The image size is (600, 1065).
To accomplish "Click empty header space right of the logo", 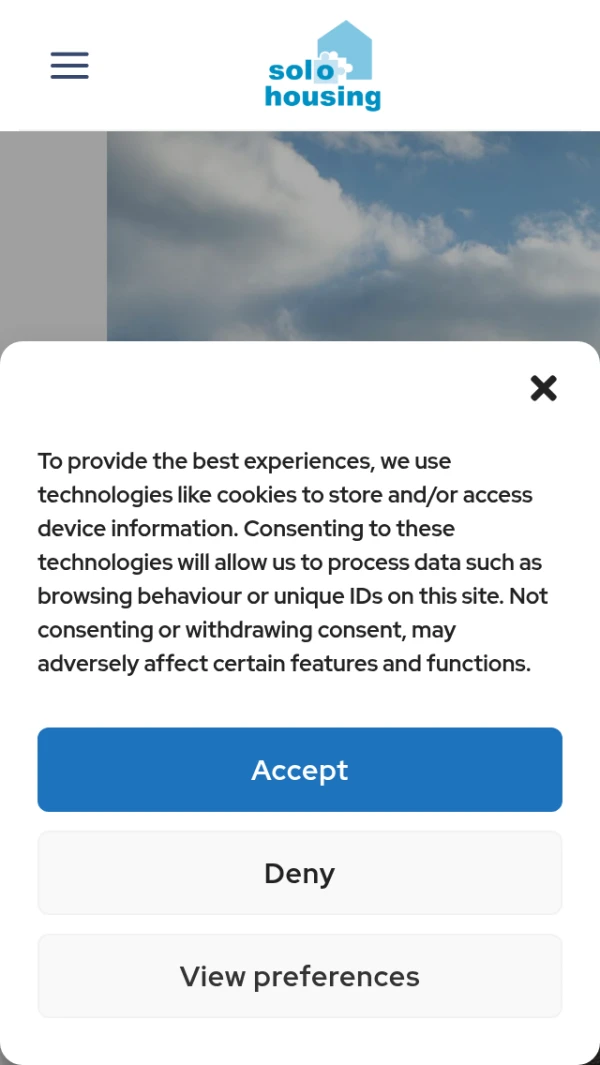I will 489,65.
